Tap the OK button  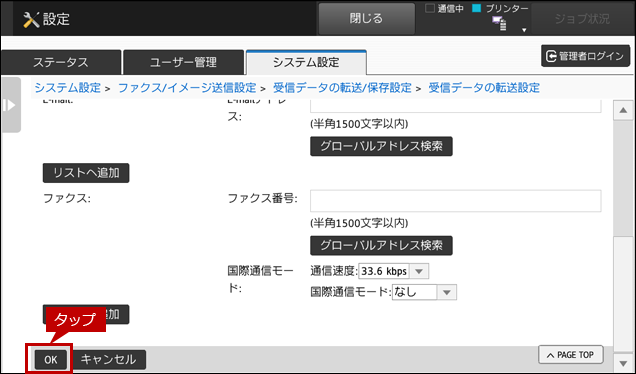[51, 359]
